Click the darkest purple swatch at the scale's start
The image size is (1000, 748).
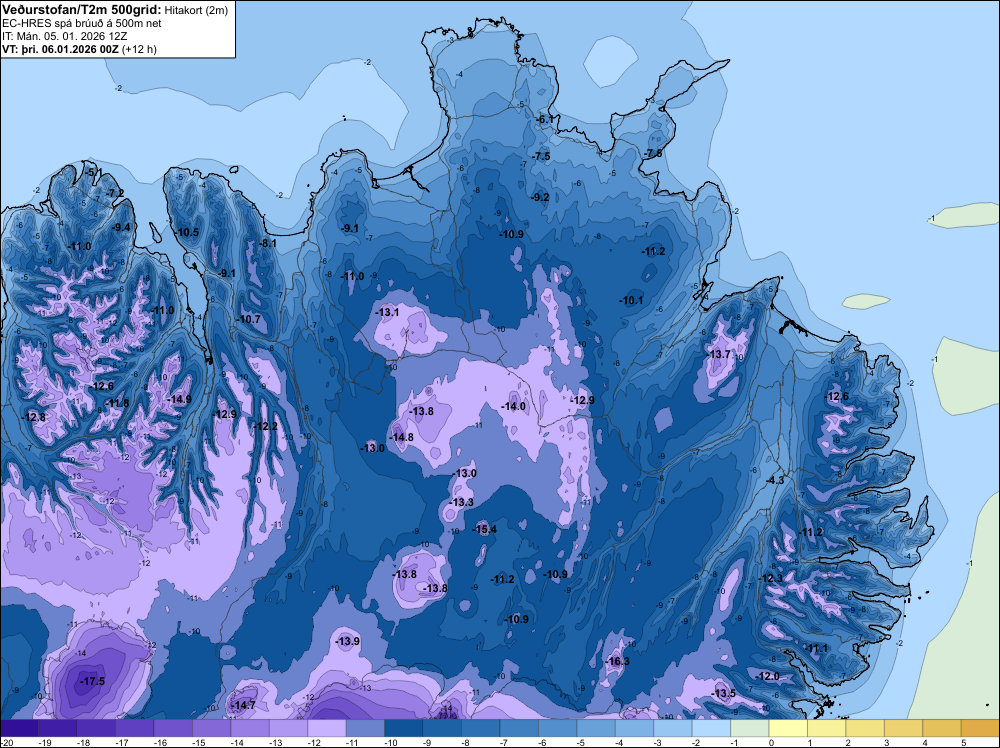tap(19, 728)
